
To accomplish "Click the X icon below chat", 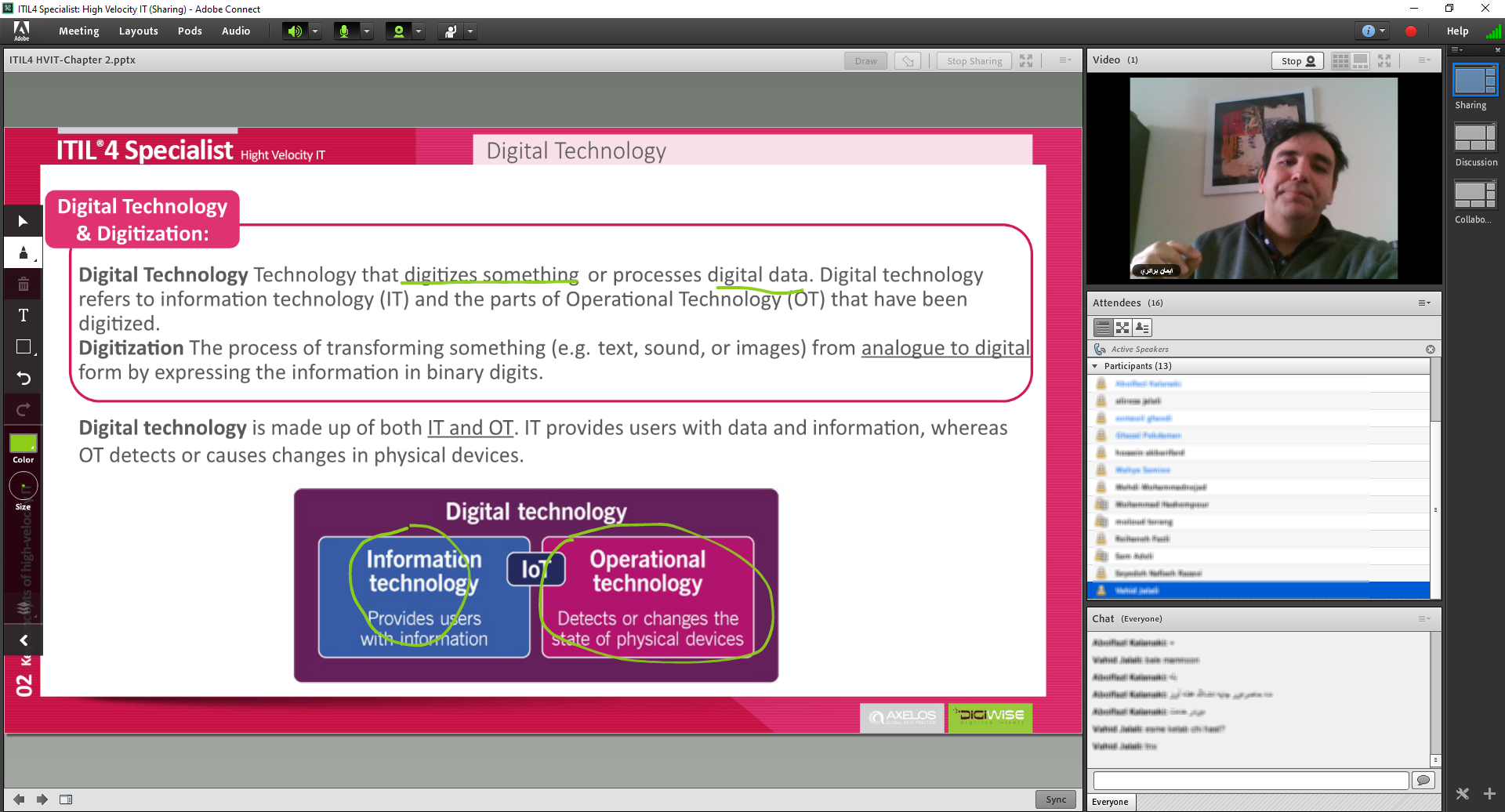I will coord(1463,794).
